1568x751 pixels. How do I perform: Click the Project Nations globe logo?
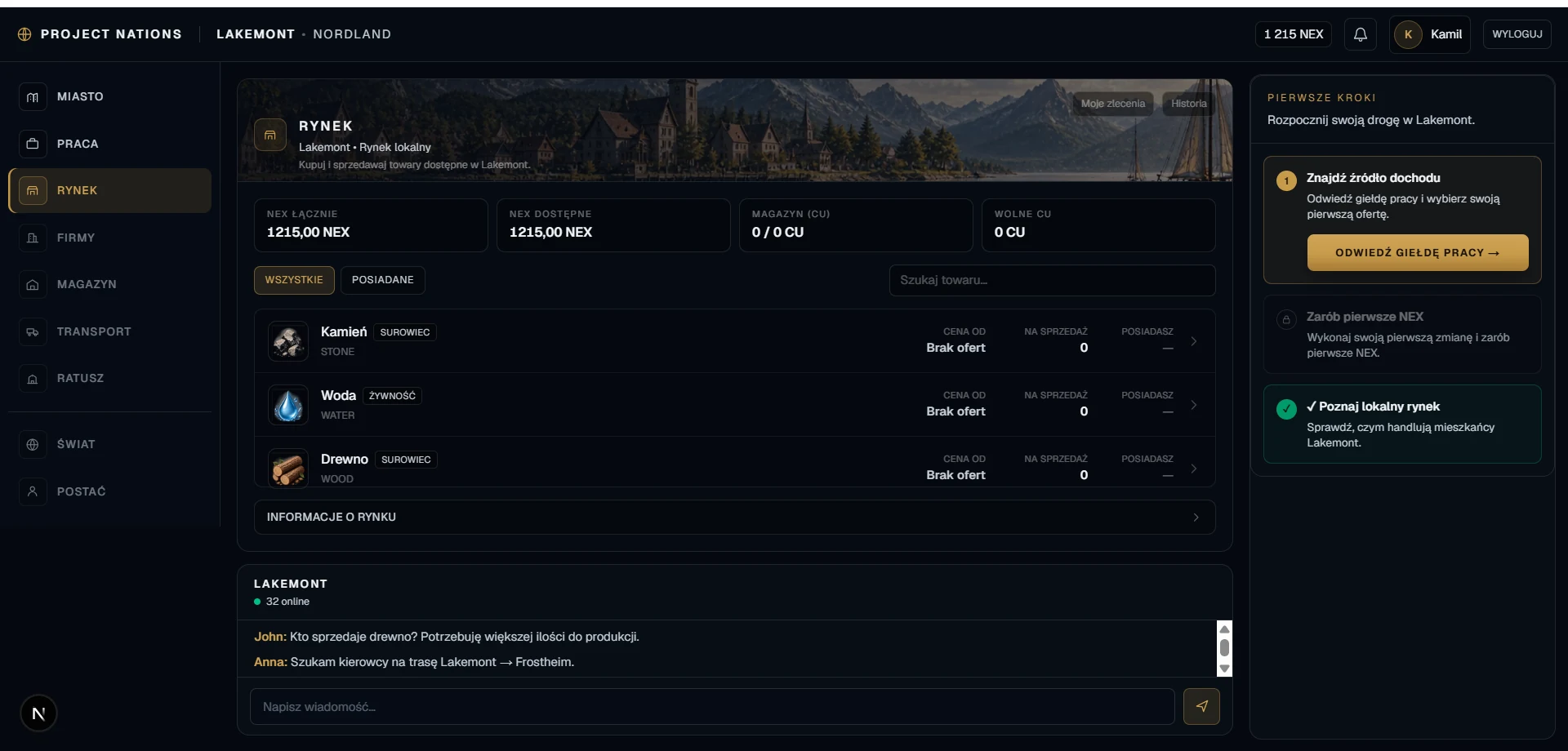(24, 34)
